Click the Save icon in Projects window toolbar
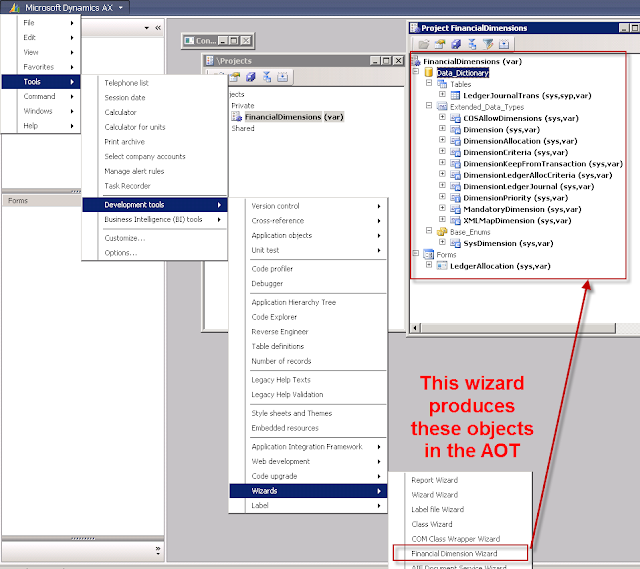The width and height of the screenshot is (640, 569). tap(251, 77)
